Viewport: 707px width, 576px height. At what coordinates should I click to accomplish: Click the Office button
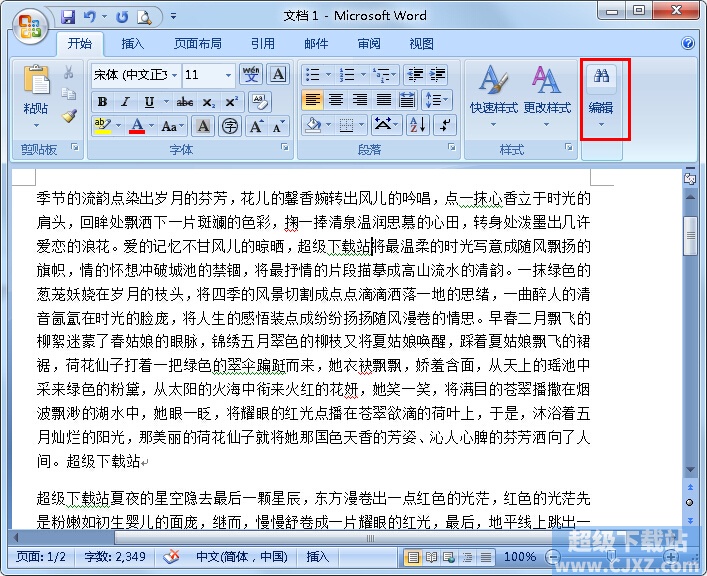click(29, 26)
